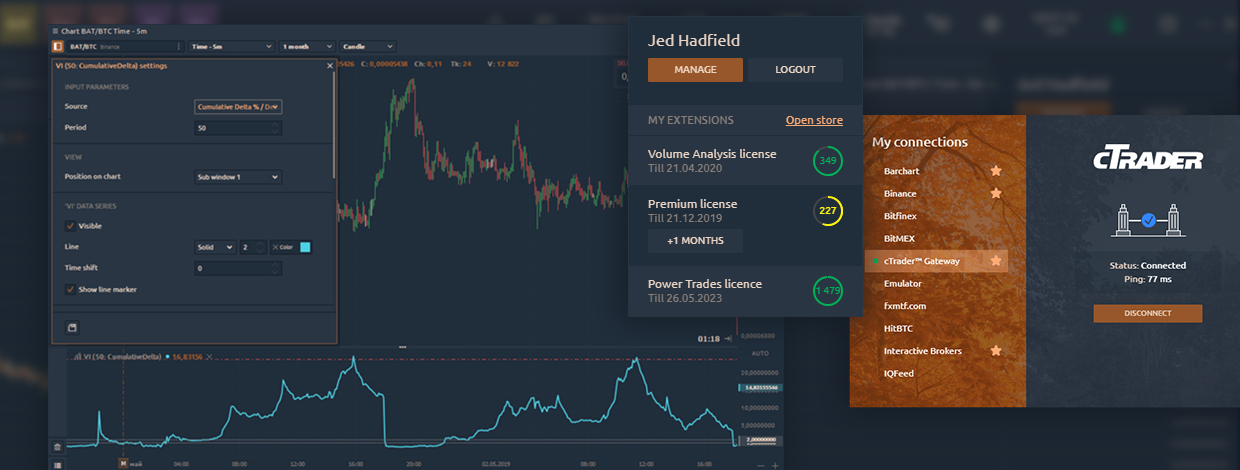
Task: Select Binance in My connections
Action: 900,193
